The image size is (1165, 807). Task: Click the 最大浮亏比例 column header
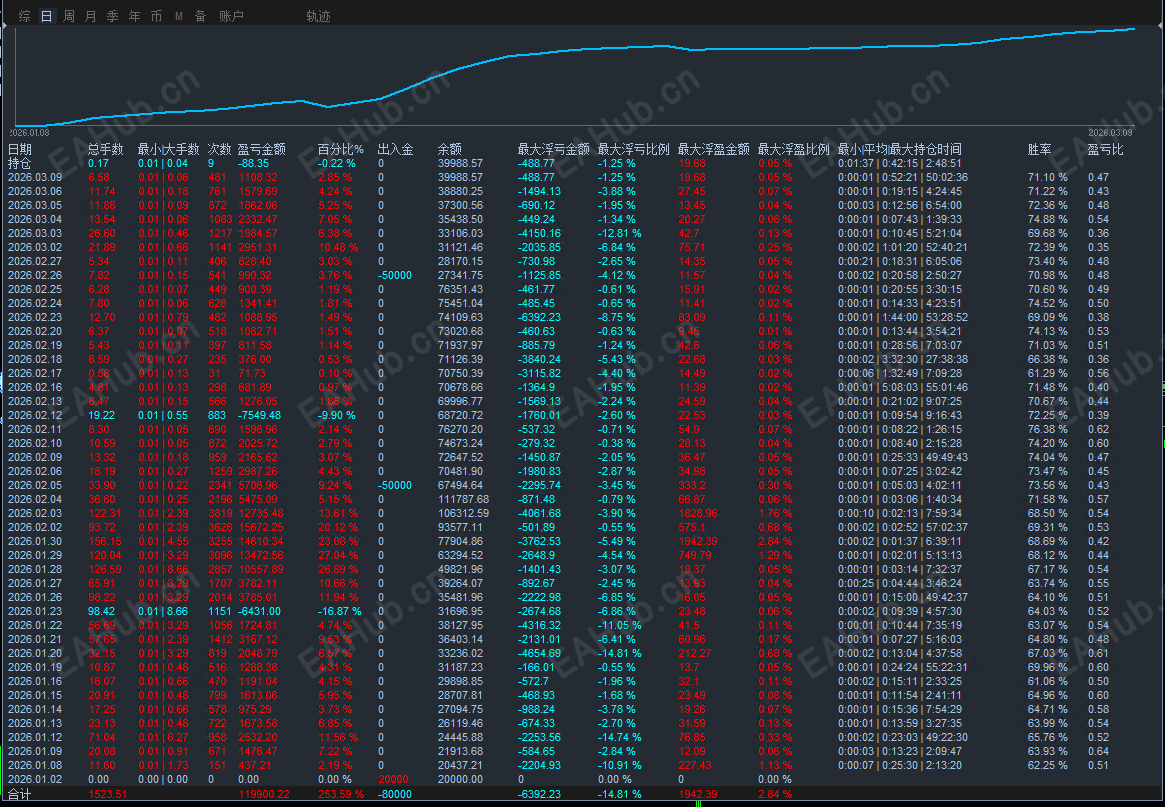click(x=634, y=149)
